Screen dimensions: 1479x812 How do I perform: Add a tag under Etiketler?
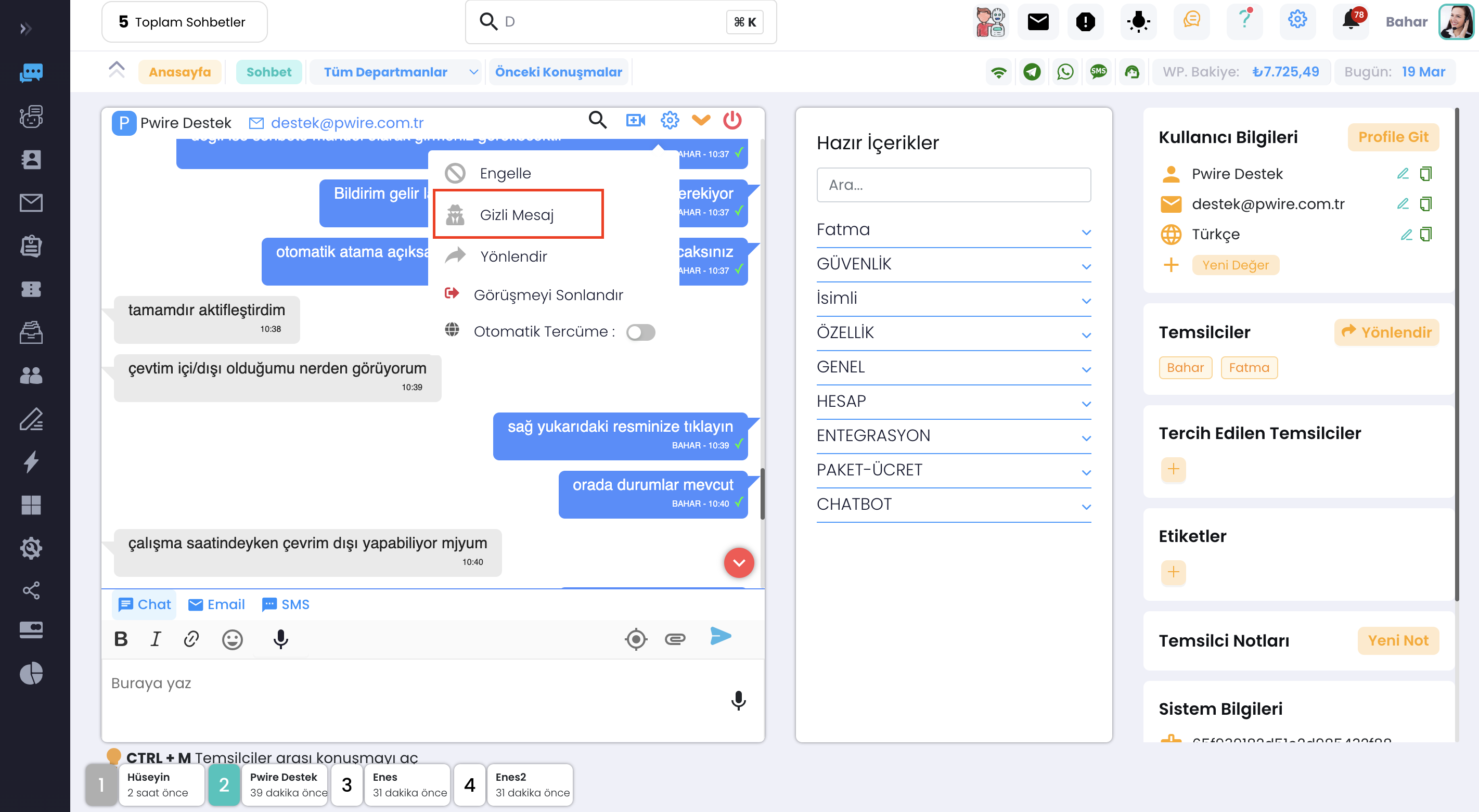[1173, 572]
